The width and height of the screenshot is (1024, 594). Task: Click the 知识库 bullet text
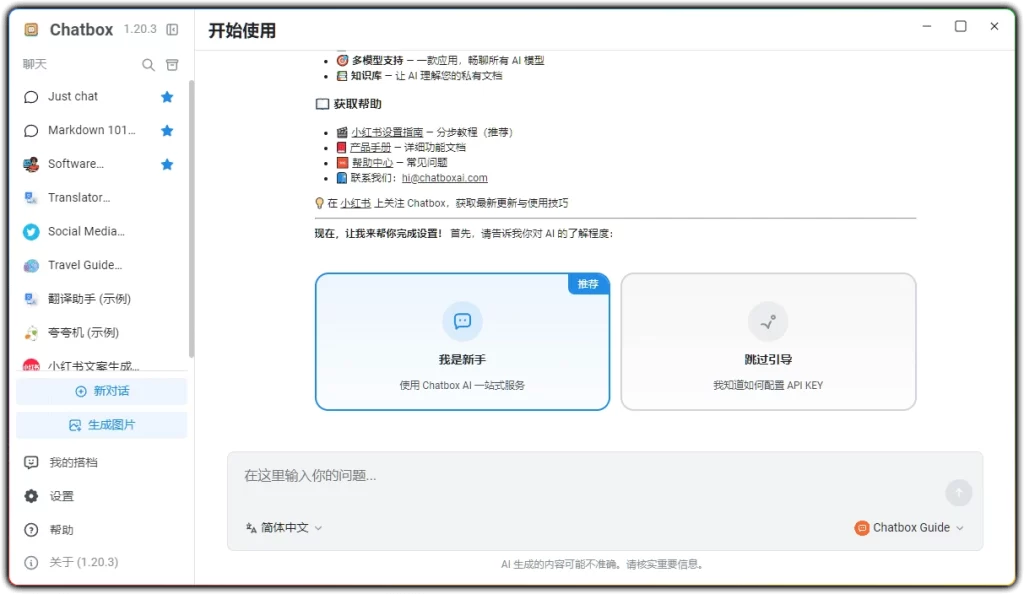(x=426, y=76)
